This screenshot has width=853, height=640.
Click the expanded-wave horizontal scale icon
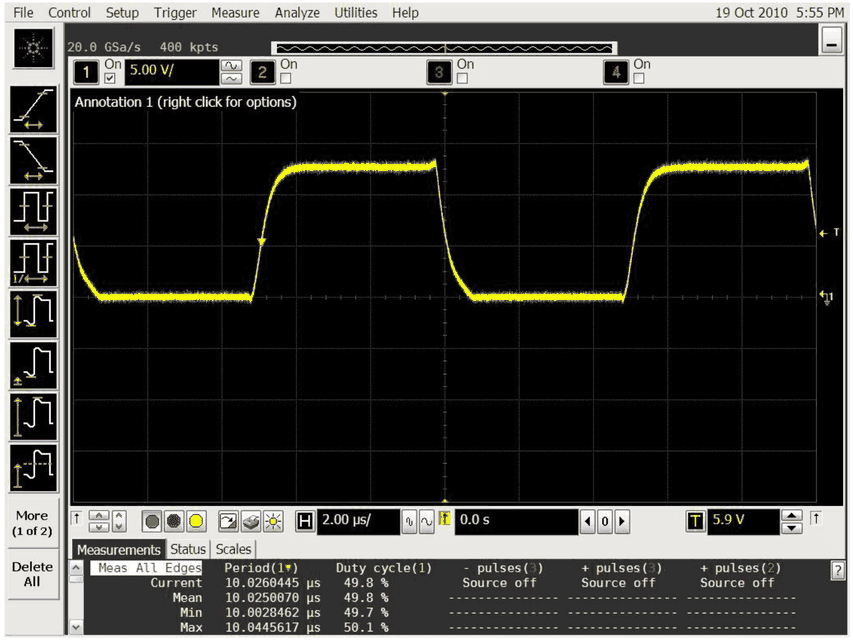426,522
